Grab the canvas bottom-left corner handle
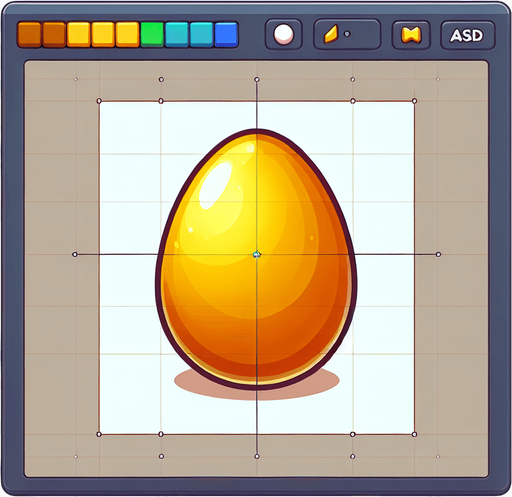The width and height of the screenshot is (512, 497). (99, 434)
